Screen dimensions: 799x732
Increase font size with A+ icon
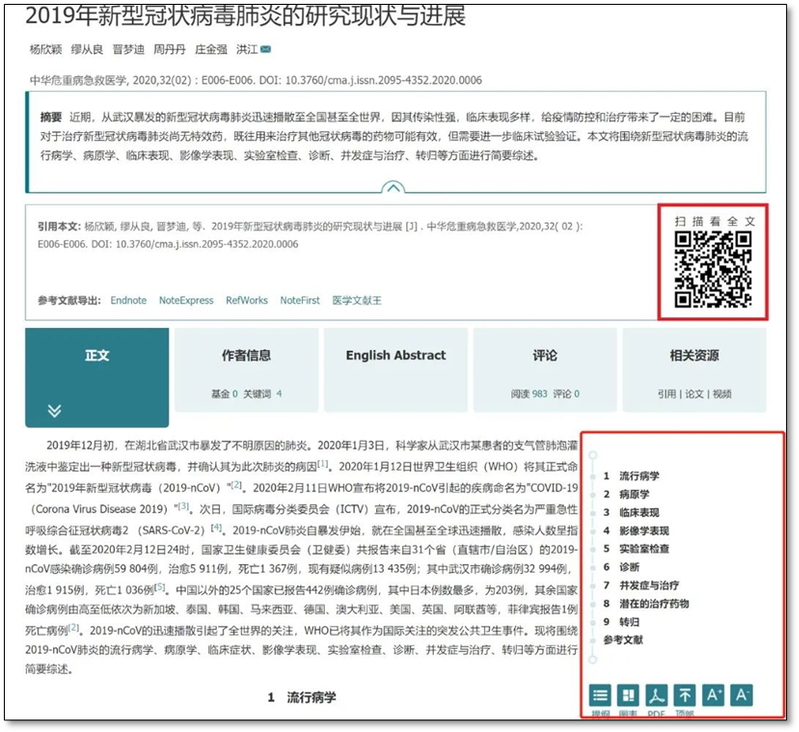[x=714, y=695]
